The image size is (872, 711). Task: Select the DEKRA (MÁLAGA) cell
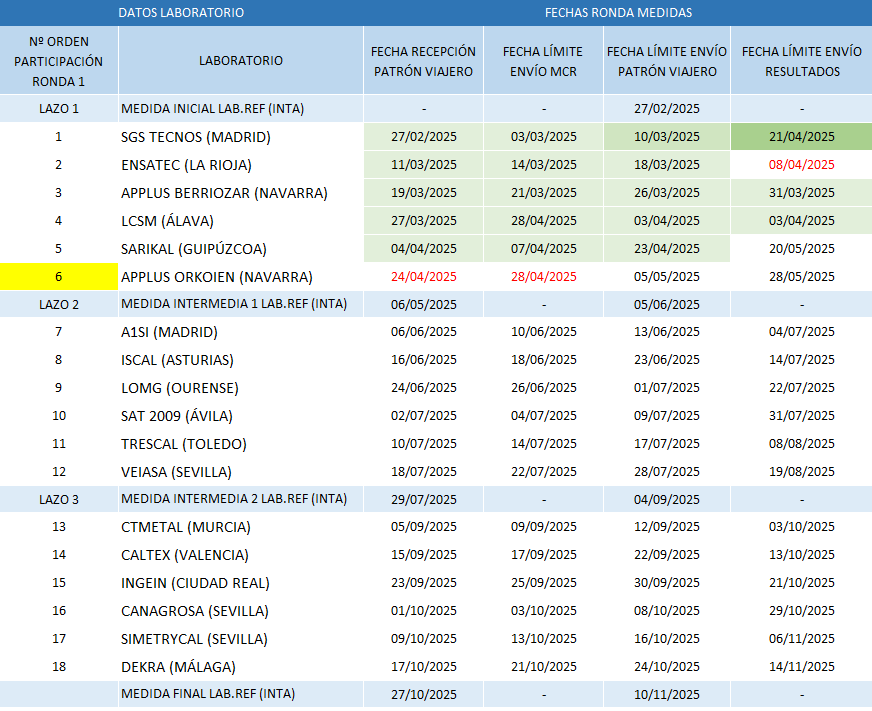tap(241, 666)
